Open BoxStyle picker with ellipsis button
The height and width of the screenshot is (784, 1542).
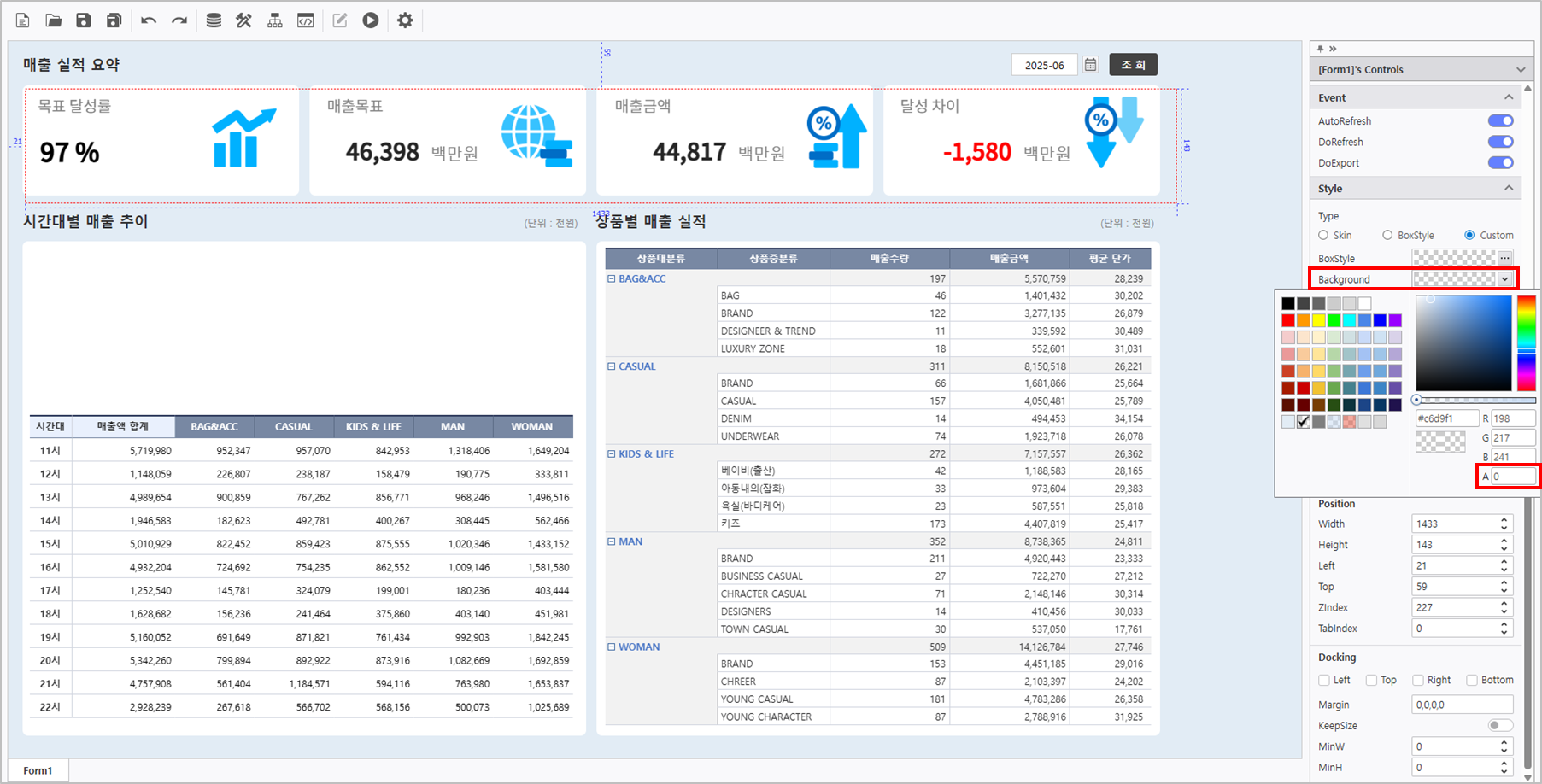coord(1504,258)
